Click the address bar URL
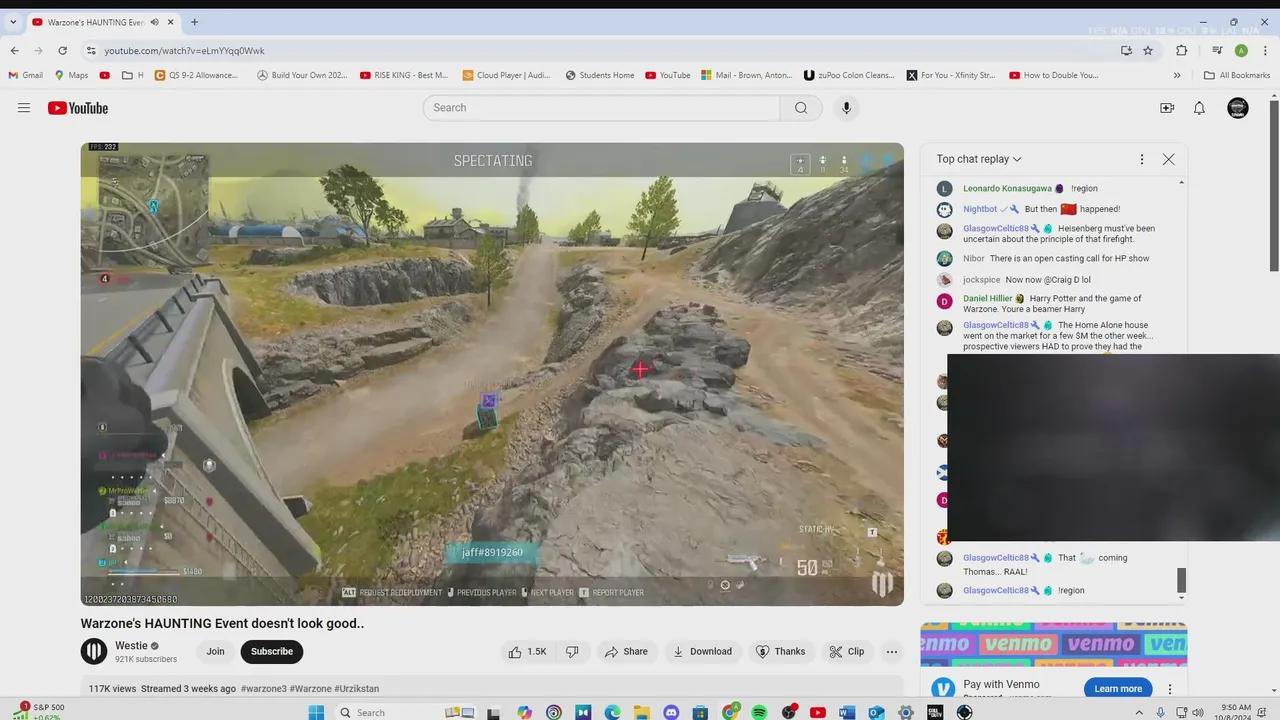 (185, 50)
